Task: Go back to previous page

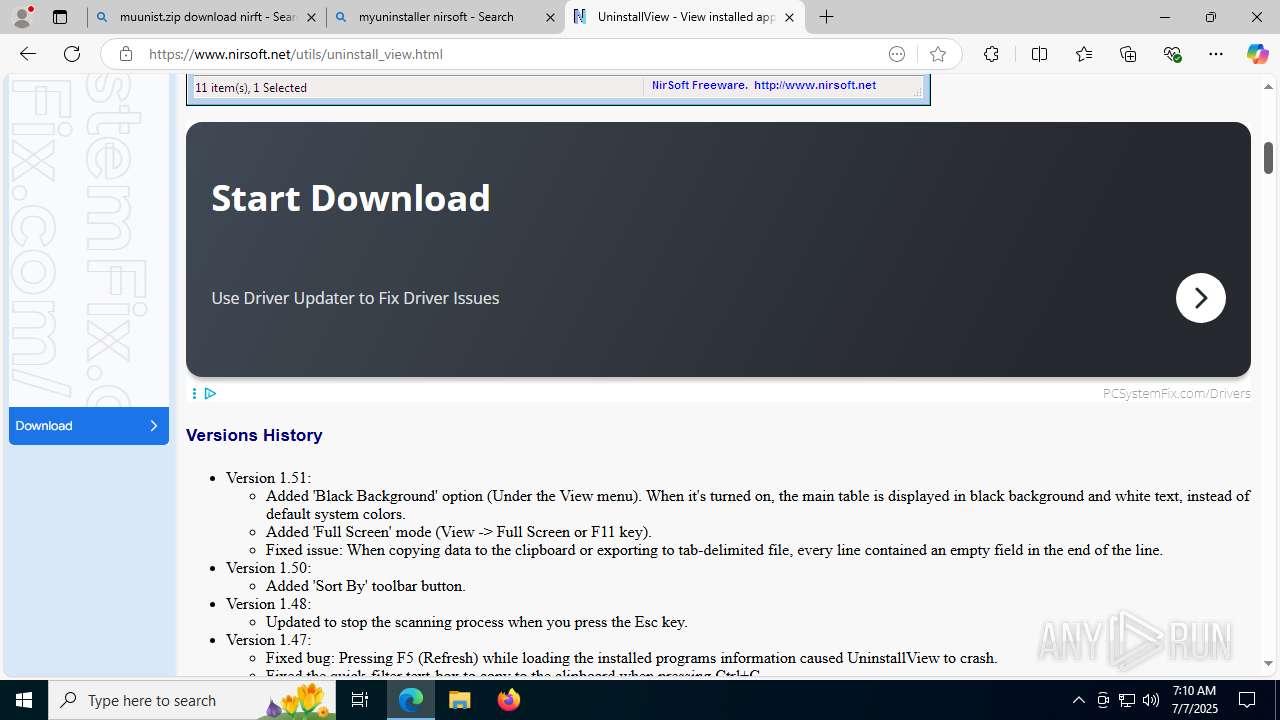Action: 28,54
